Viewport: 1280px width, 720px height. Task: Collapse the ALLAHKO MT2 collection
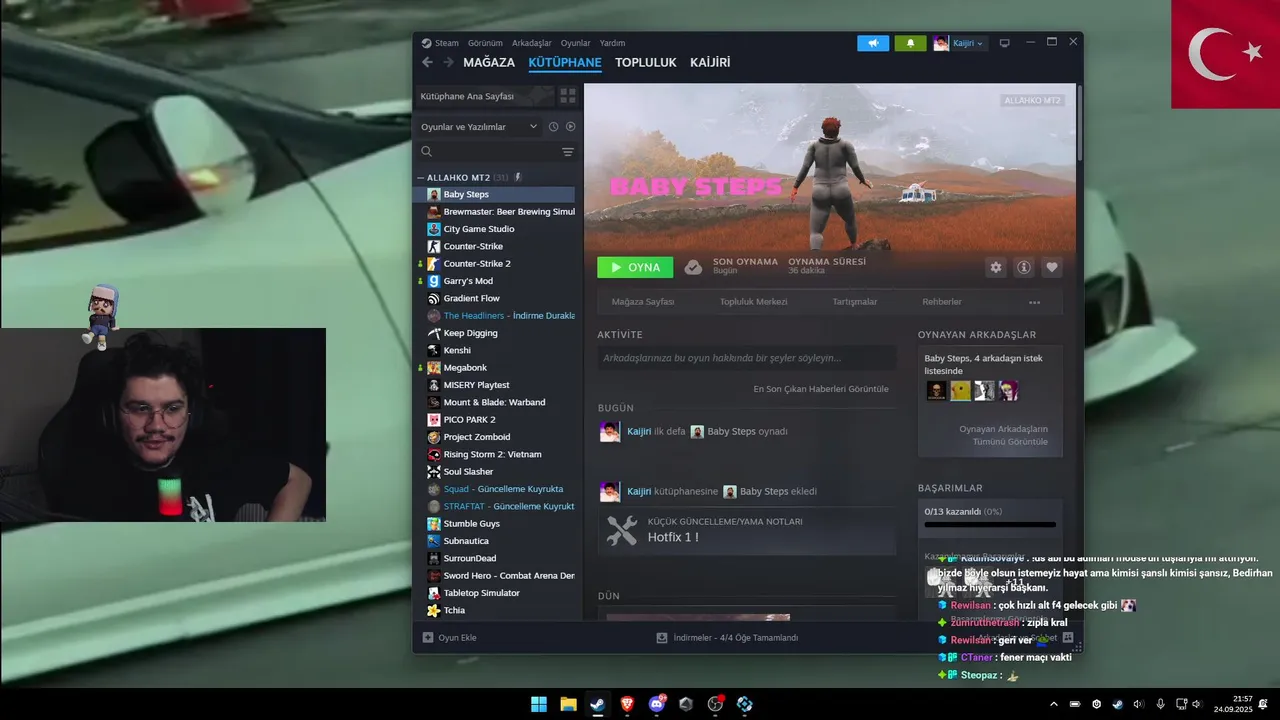tap(420, 177)
